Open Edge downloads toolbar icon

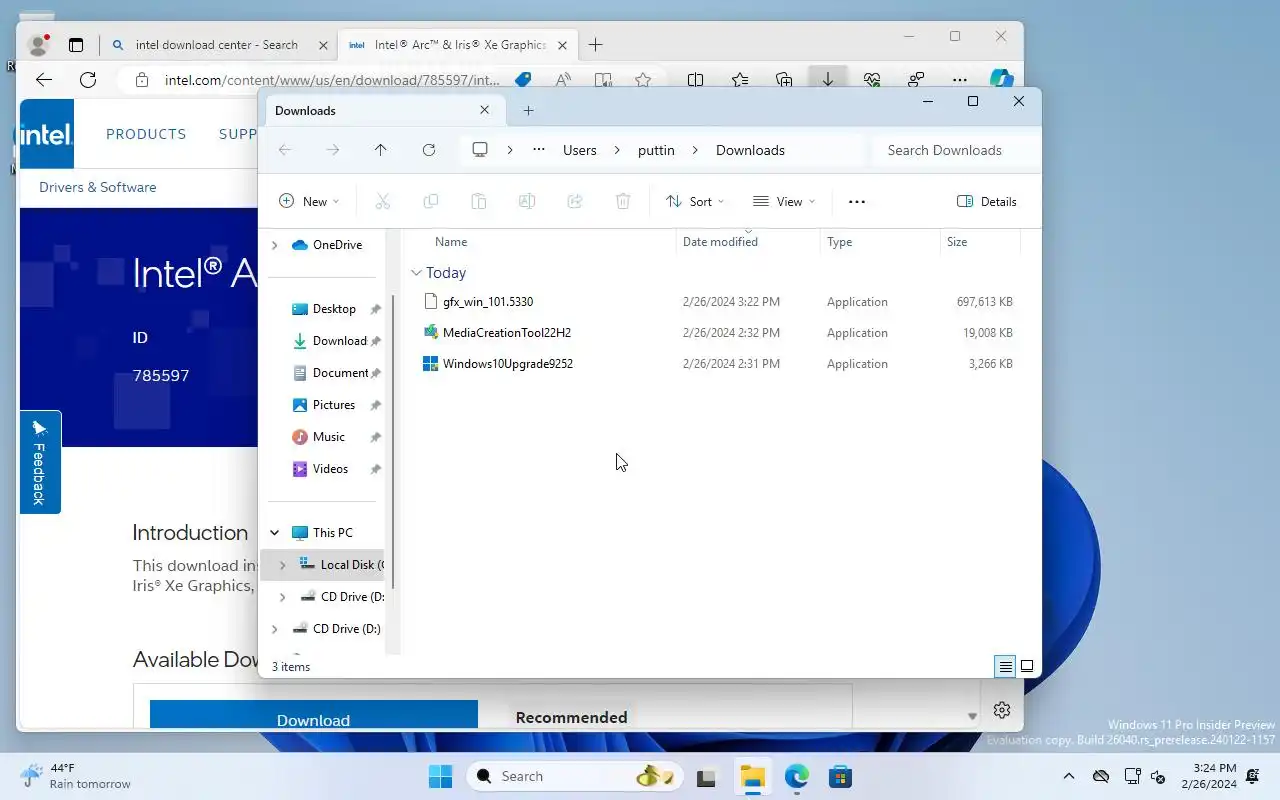pyautogui.click(x=828, y=80)
